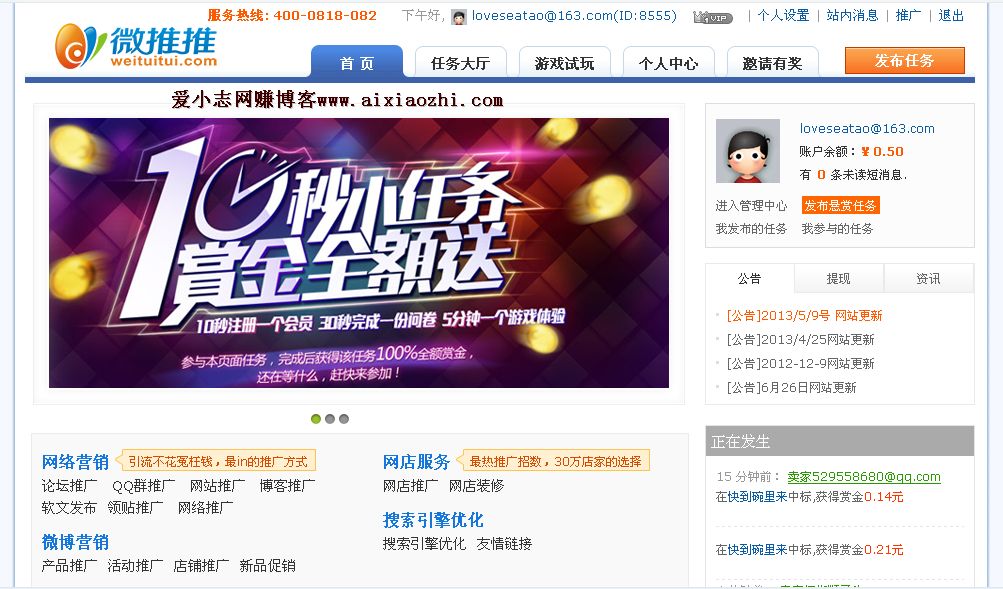This screenshot has width=1003, height=589.
Task: Select the third gray carousel dot
Action: [x=344, y=419]
